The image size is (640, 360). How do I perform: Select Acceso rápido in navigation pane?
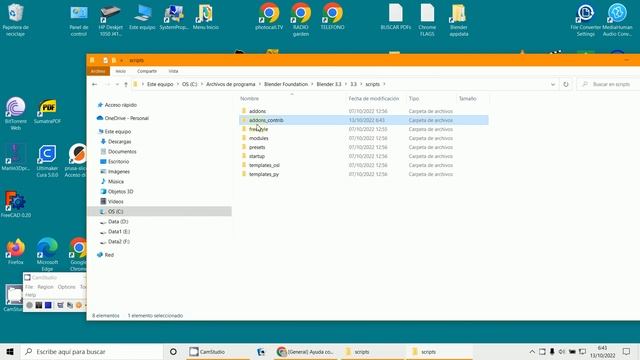[120, 105]
